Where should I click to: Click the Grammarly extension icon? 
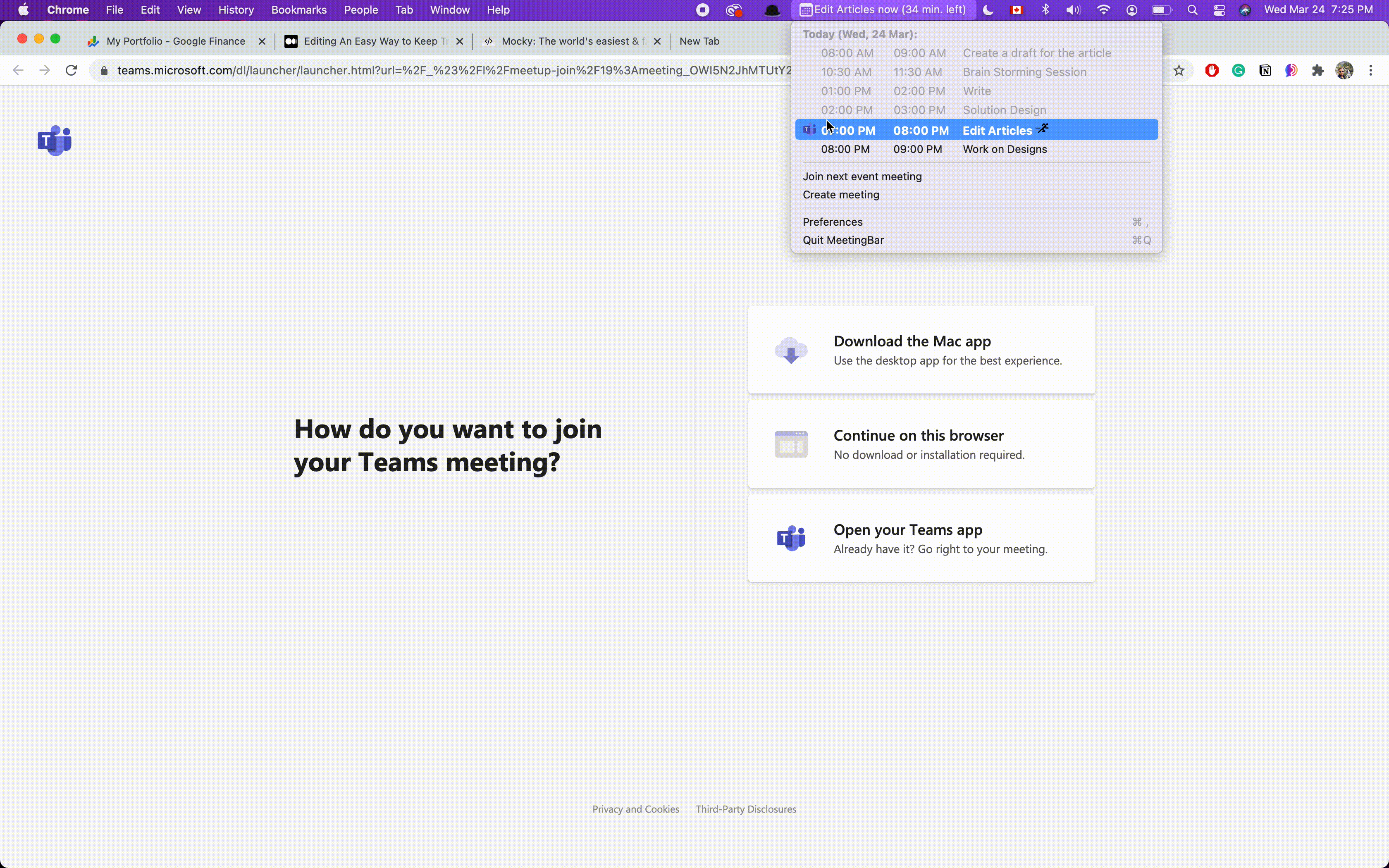pos(1238,71)
